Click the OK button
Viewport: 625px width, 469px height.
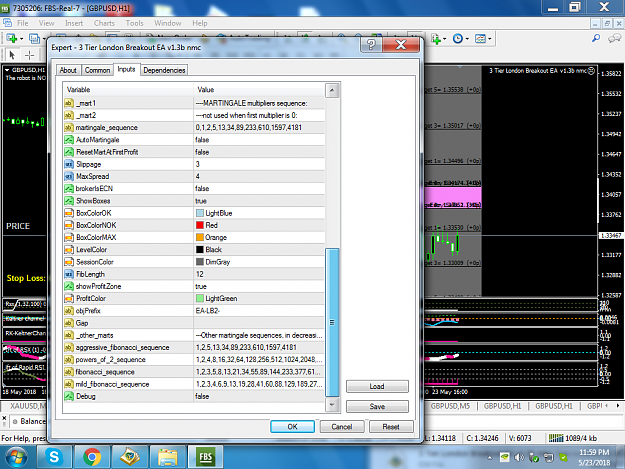click(x=293, y=426)
